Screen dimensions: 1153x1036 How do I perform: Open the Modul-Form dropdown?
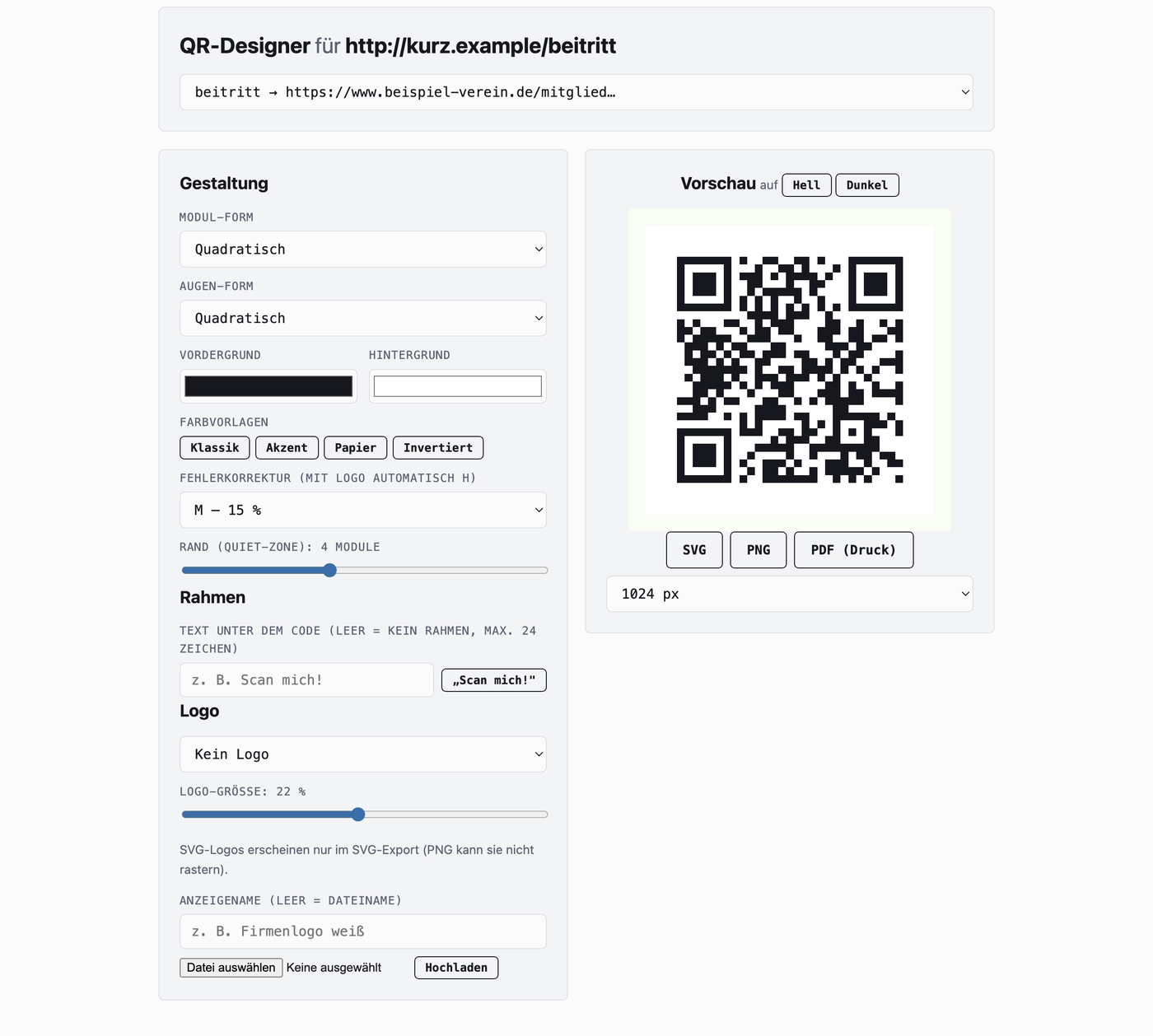tap(362, 250)
